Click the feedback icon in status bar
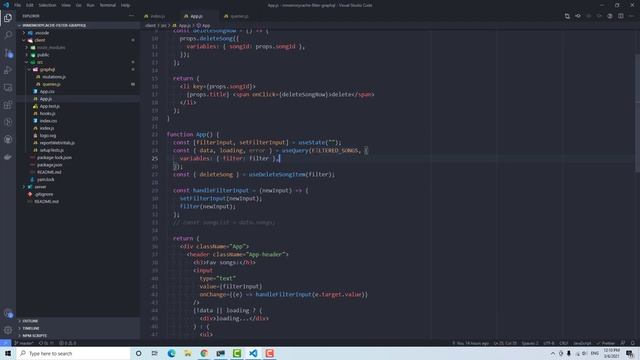The width and height of the screenshot is (640, 360). coord(623,343)
